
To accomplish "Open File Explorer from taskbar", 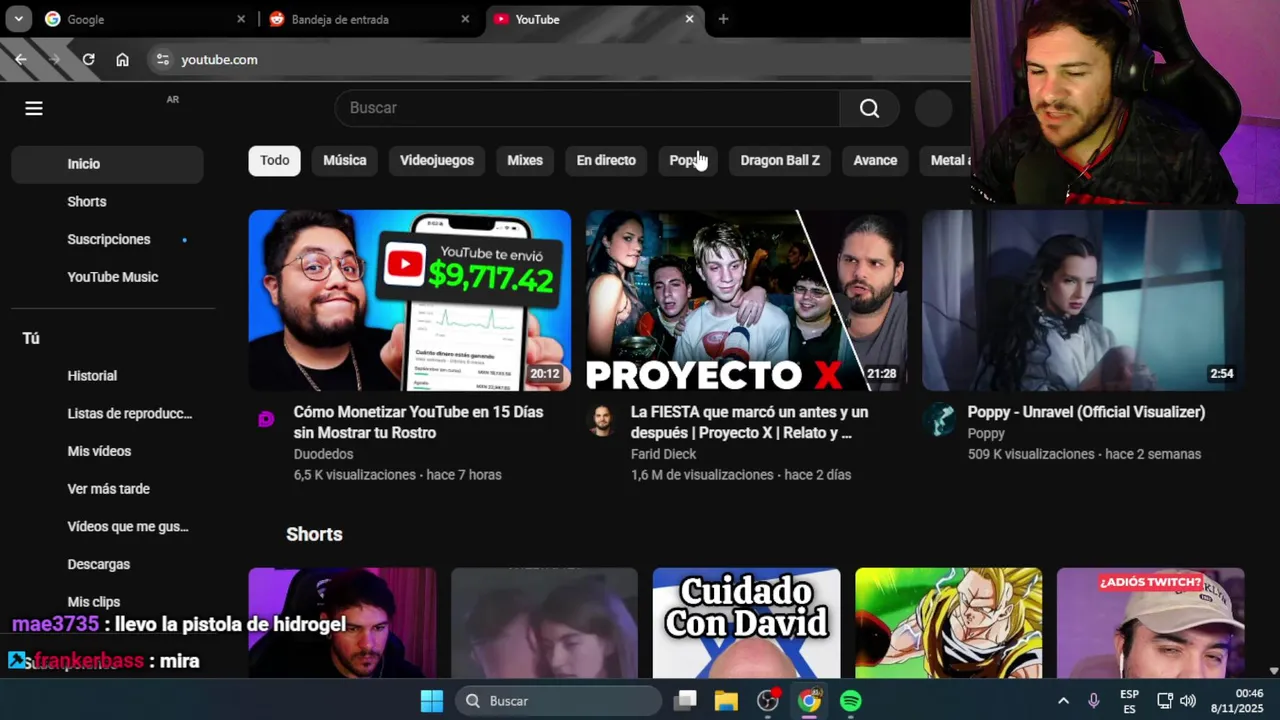I will click(x=726, y=701).
